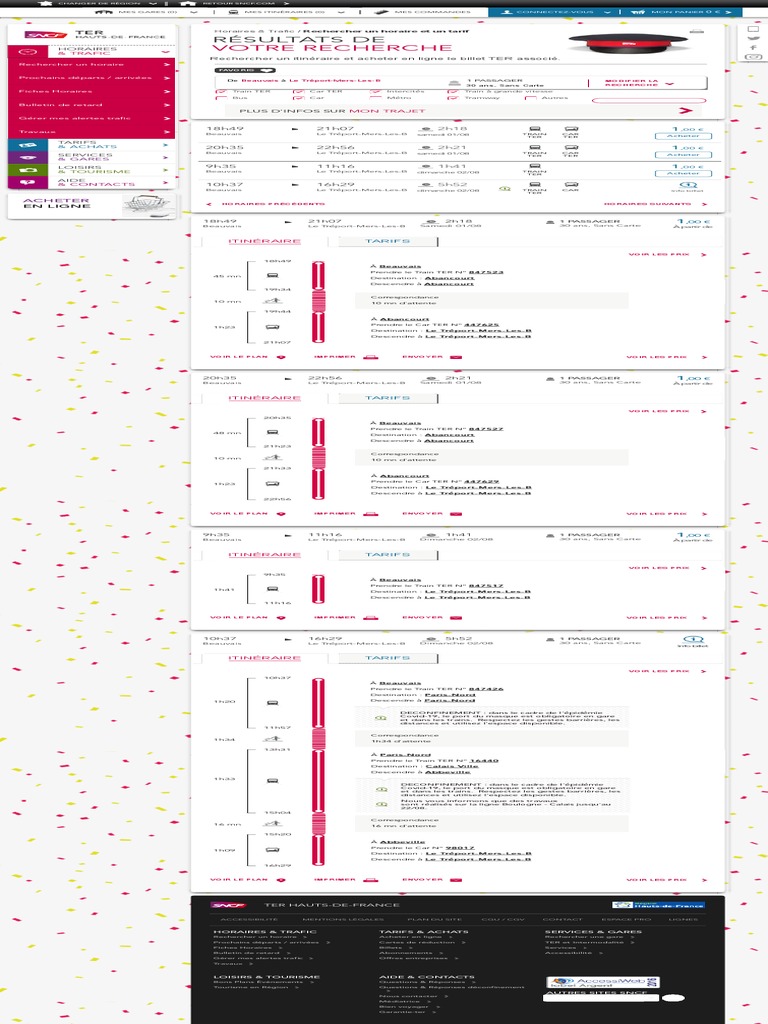The height and width of the screenshot is (1024, 768).
Task: Click the basket icon next to Acheter en ligne
Action: point(149,205)
